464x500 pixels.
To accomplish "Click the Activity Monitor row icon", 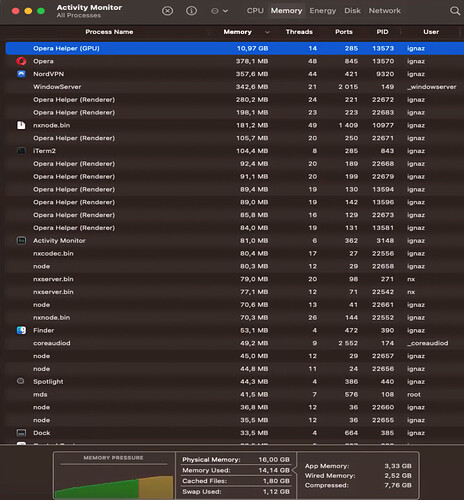I will (21, 240).
